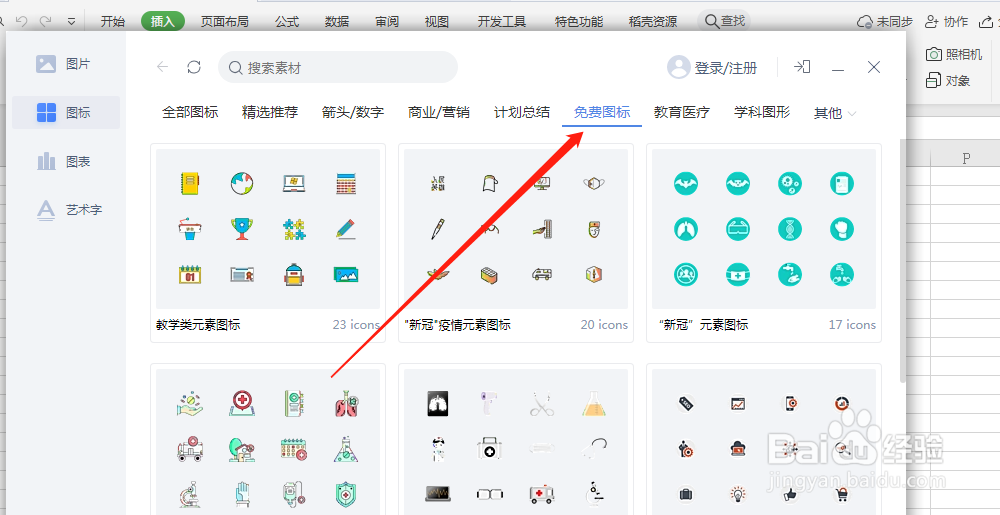Open quick access toolbar dropdown arrow
The height and width of the screenshot is (515, 1000).
click(71, 22)
